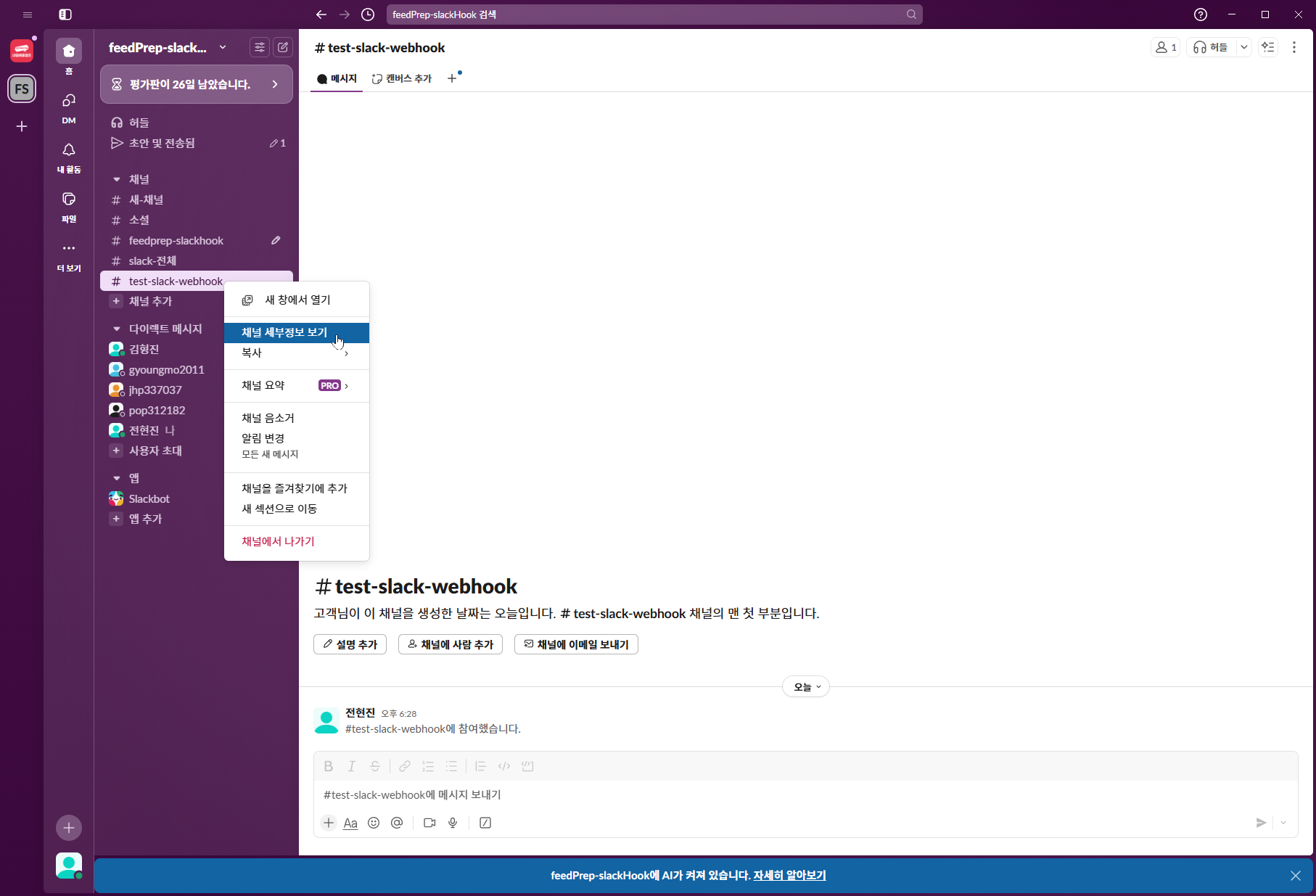Click the 캔버스 추가 tab
Screen dimensions: 1316x896
tap(402, 78)
